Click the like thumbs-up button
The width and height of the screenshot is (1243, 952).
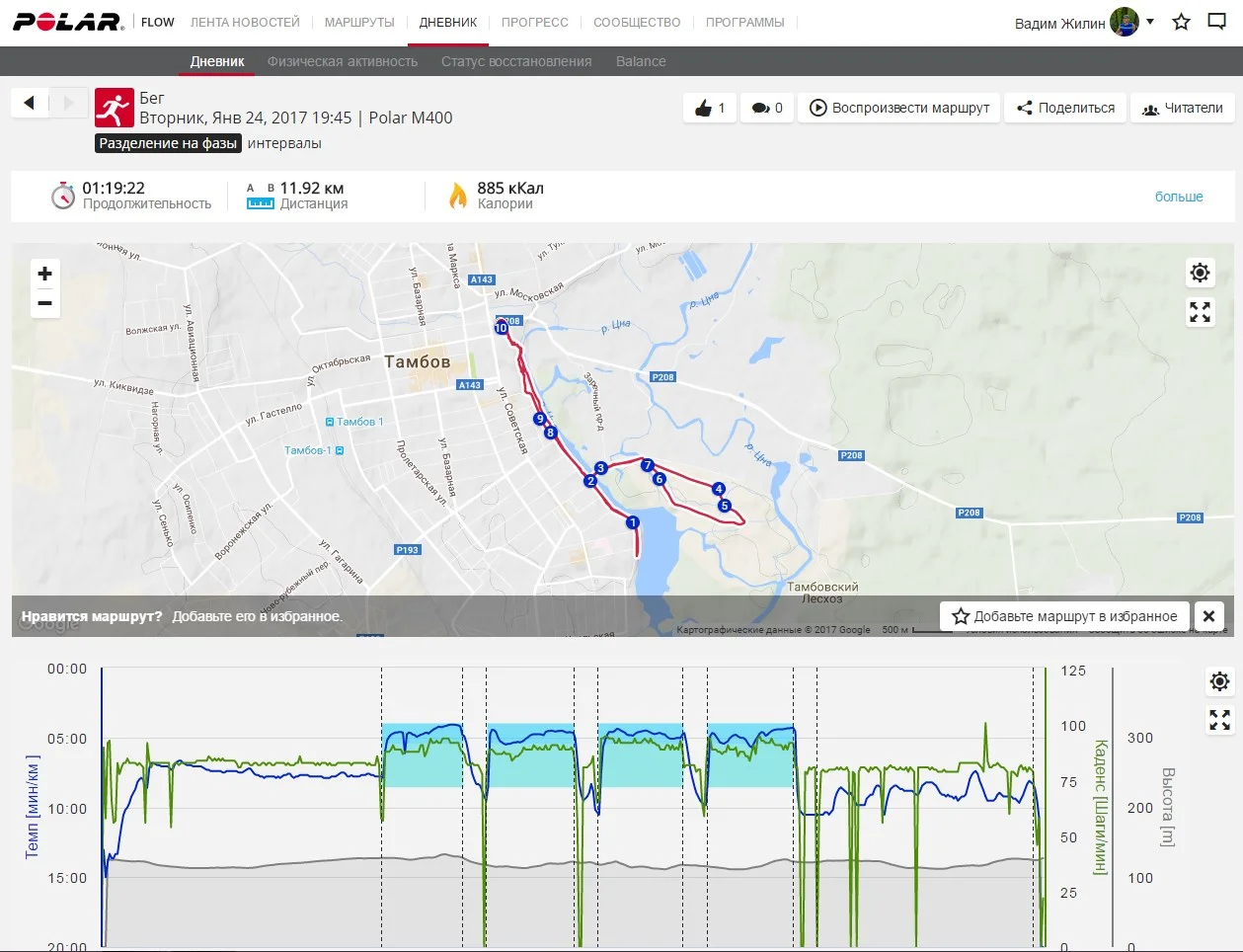pyautogui.click(x=710, y=108)
